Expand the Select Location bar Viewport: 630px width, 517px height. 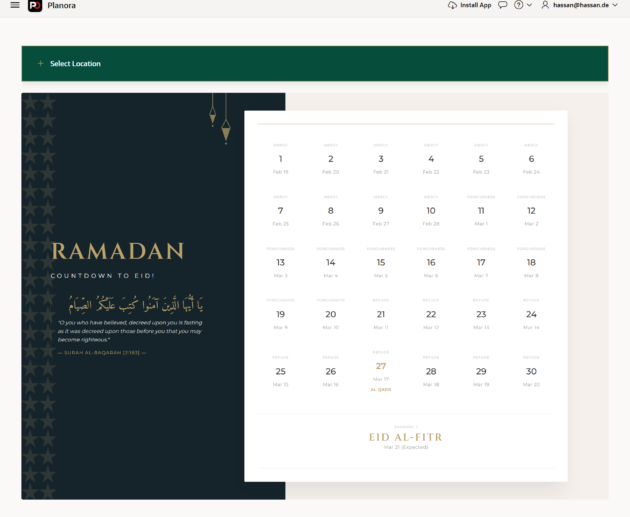315,63
